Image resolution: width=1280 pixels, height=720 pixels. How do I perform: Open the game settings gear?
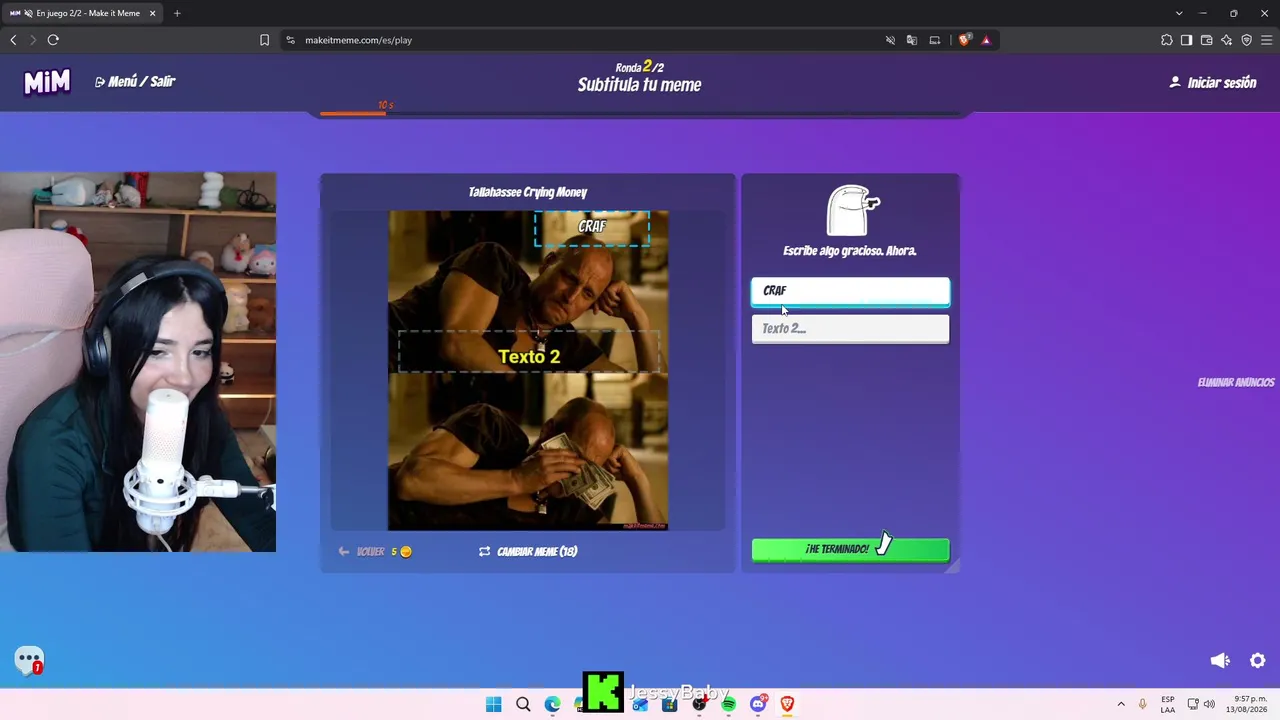(x=1258, y=661)
